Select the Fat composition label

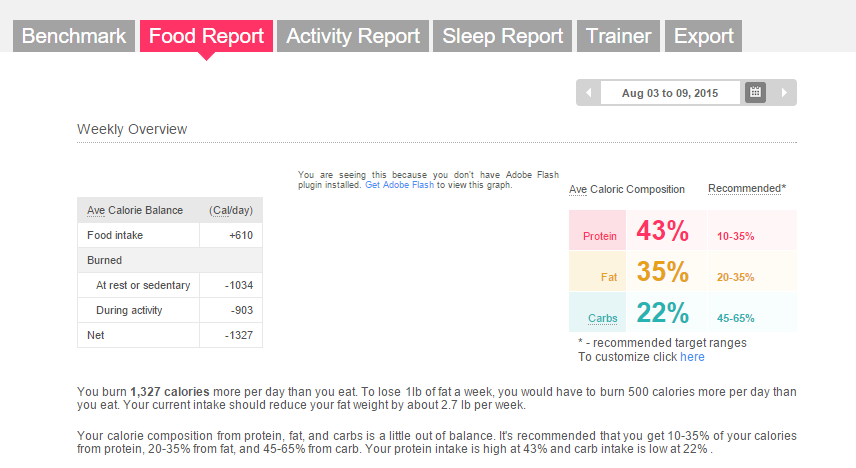607,277
